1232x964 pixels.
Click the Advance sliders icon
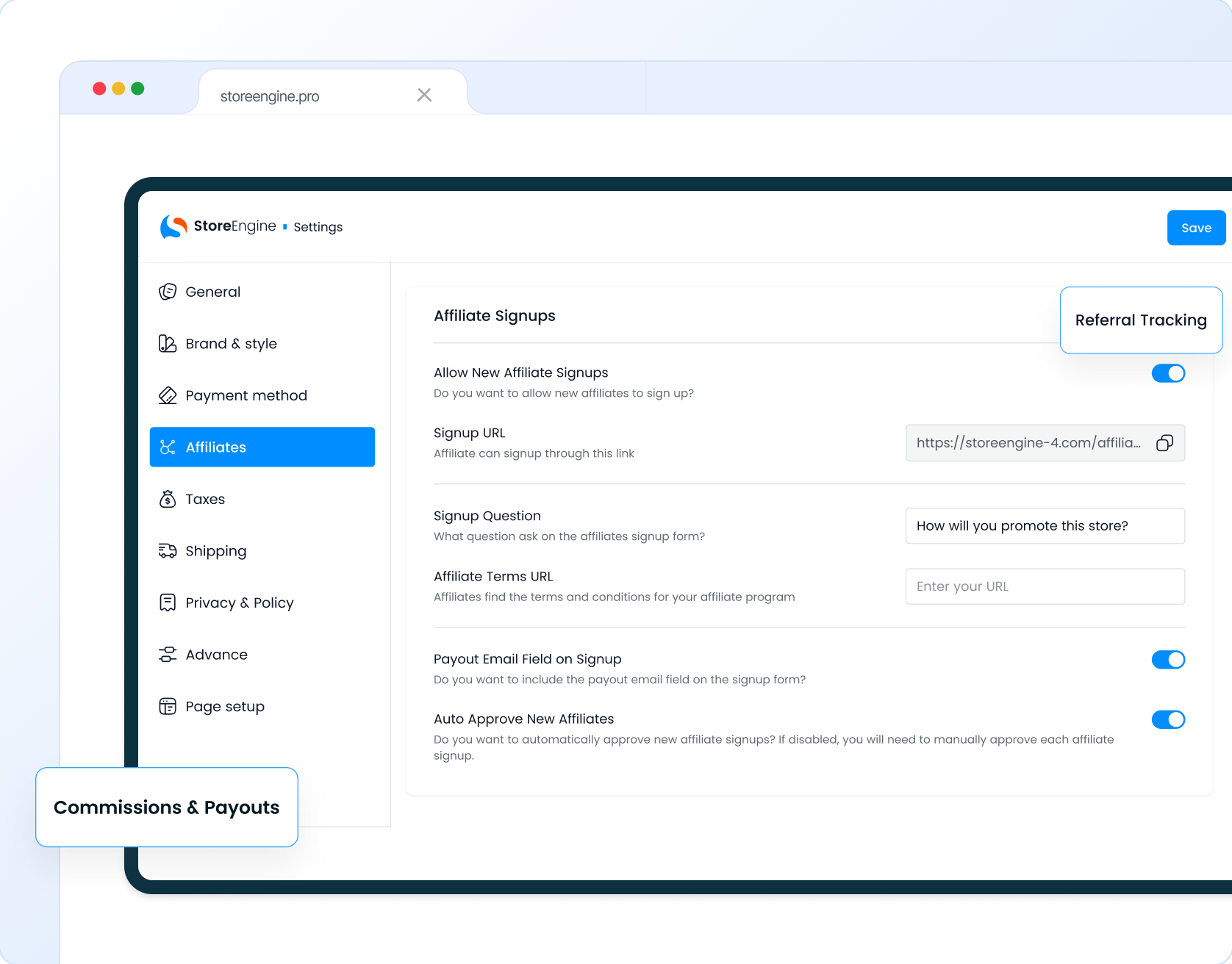(168, 655)
